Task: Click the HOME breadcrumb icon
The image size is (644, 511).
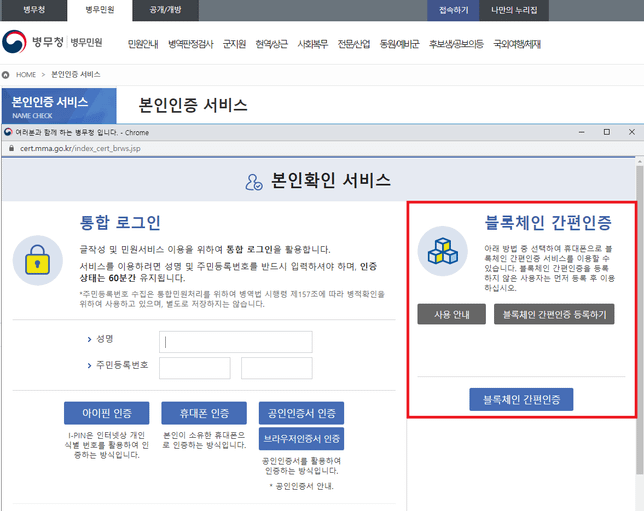Action: tap(6, 75)
